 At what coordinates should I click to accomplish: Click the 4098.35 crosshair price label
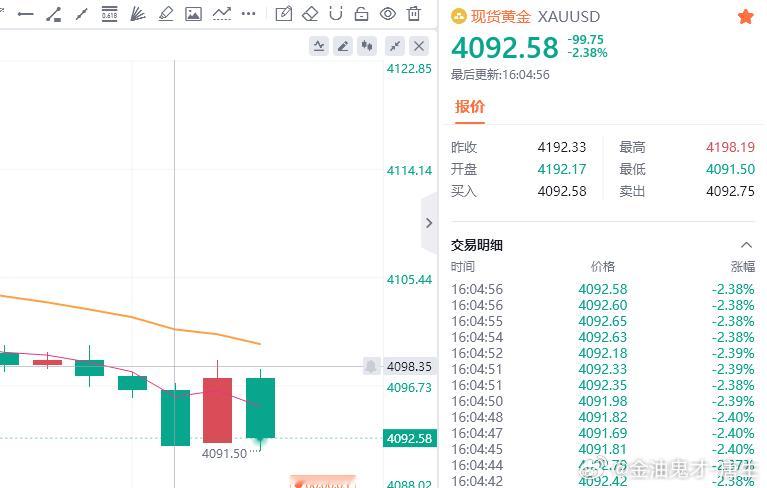(x=409, y=366)
